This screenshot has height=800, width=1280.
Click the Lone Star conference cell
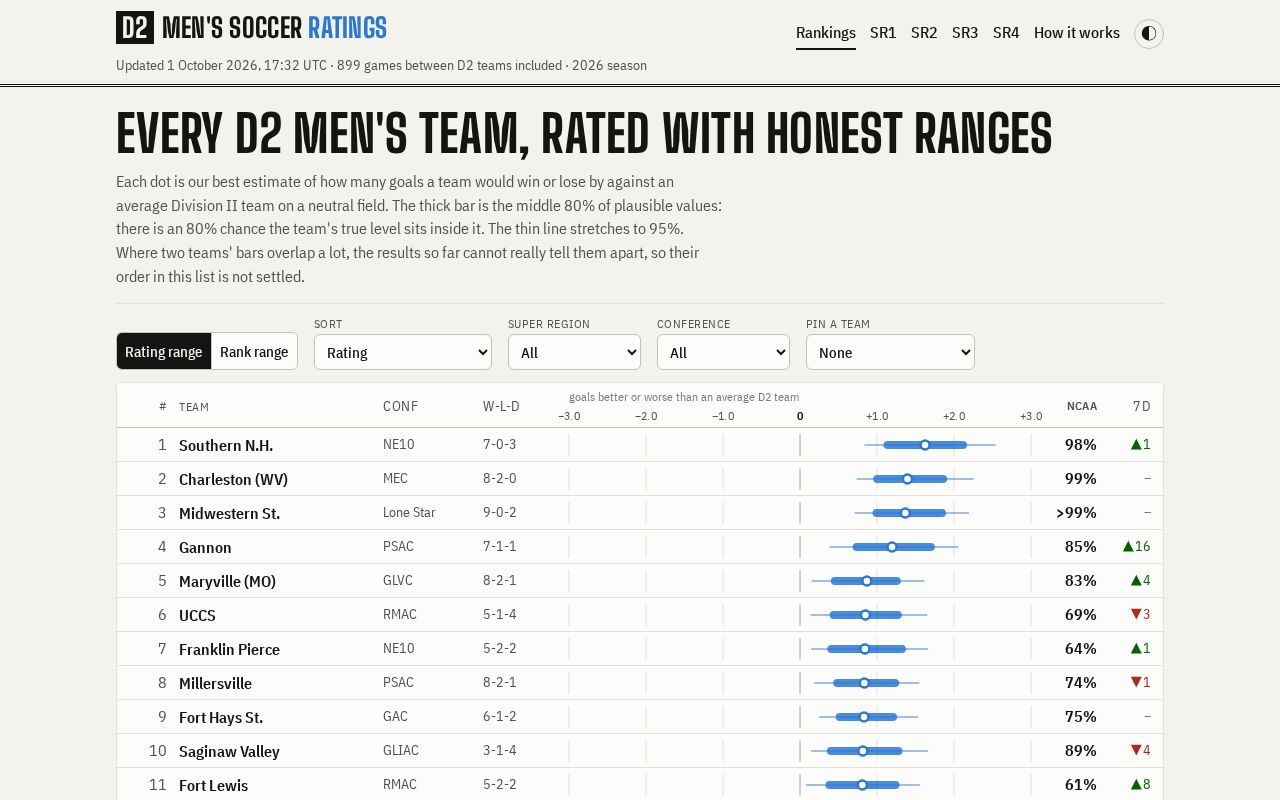(x=409, y=512)
